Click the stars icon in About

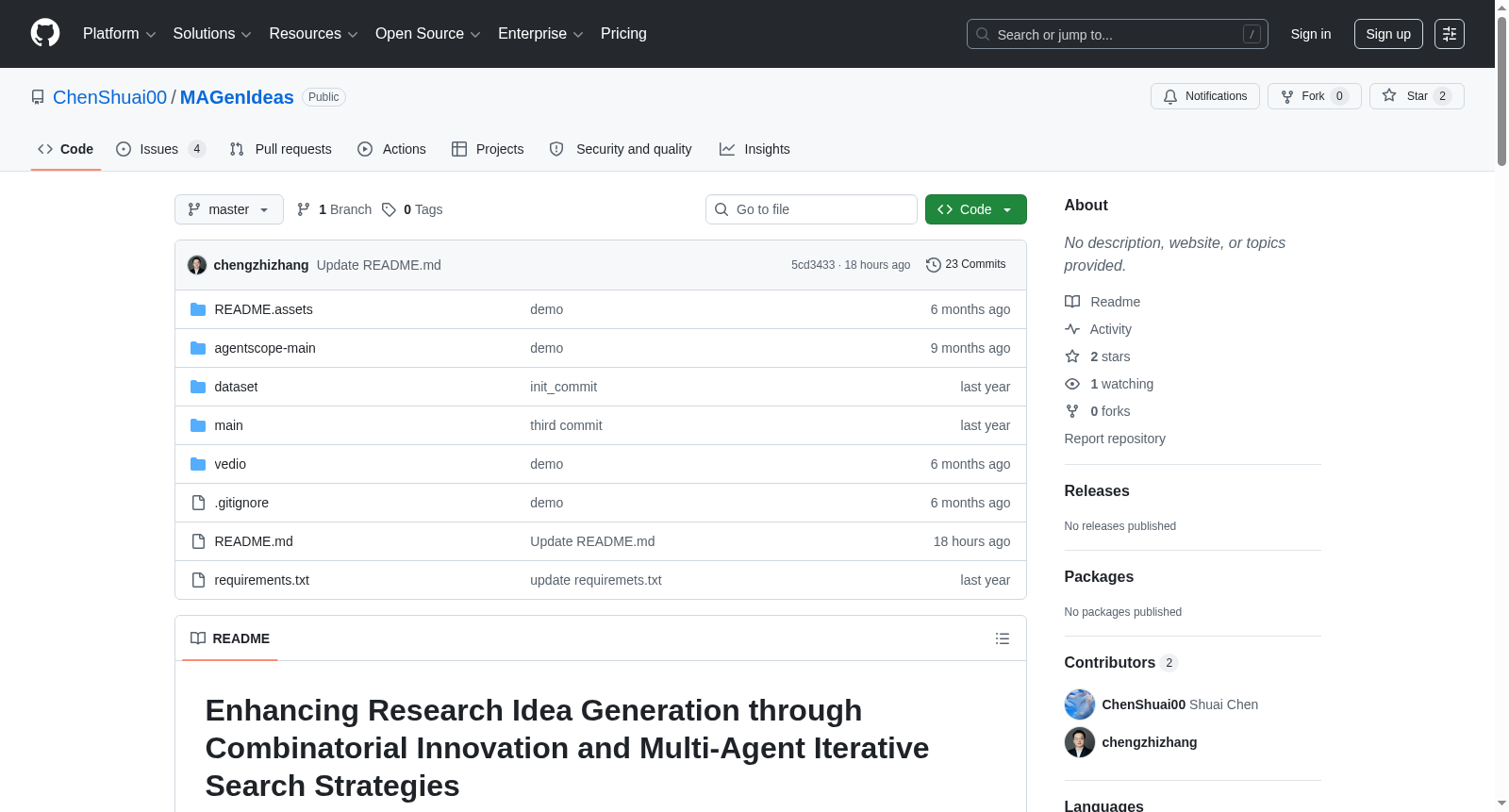1072,356
